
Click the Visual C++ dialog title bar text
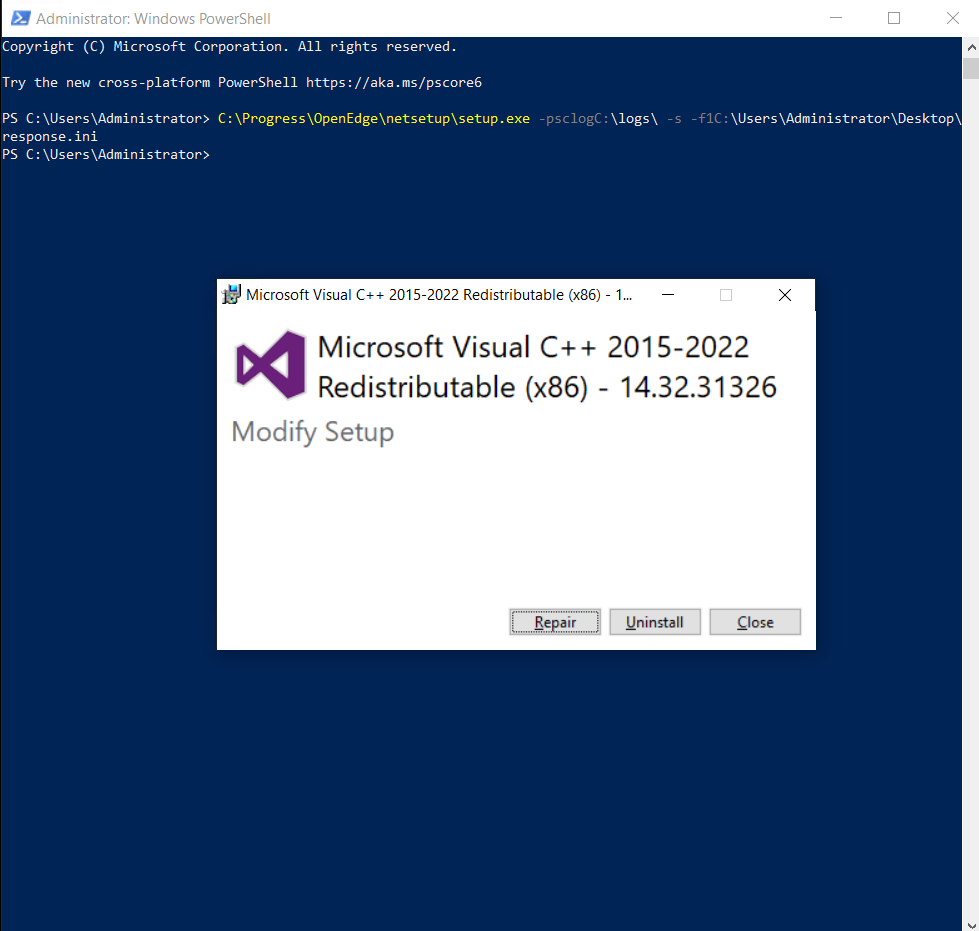click(439, 295)
